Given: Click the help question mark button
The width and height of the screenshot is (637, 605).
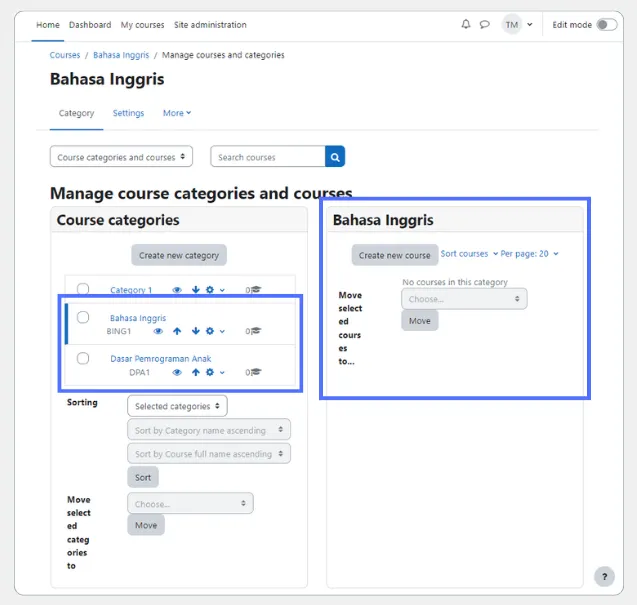Looking at the screenshot, I should (604, 576).
